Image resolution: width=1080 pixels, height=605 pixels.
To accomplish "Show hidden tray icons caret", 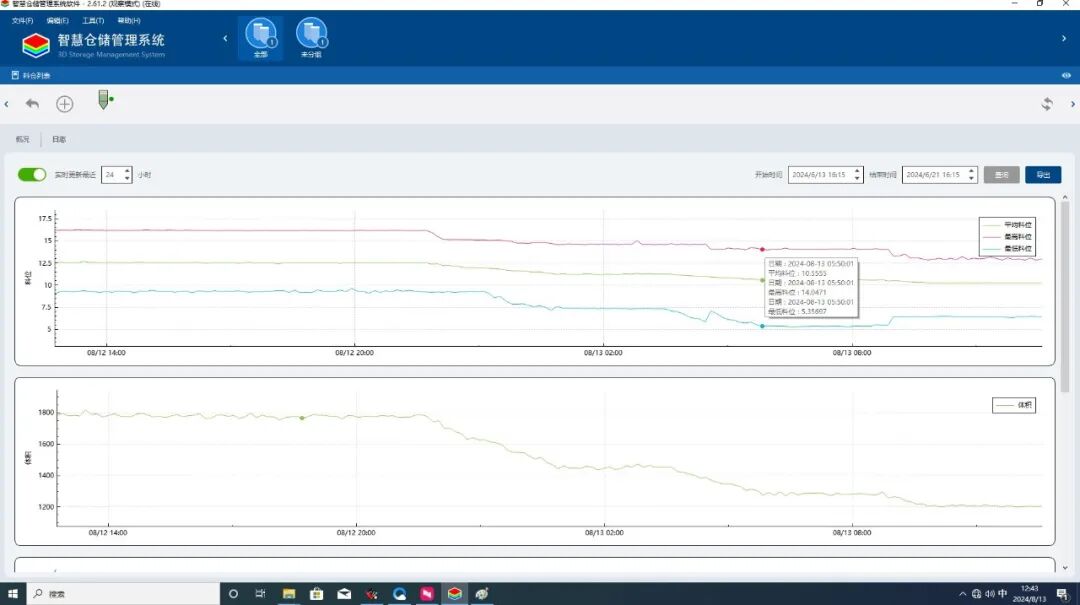I will click(x=962, y=593).
